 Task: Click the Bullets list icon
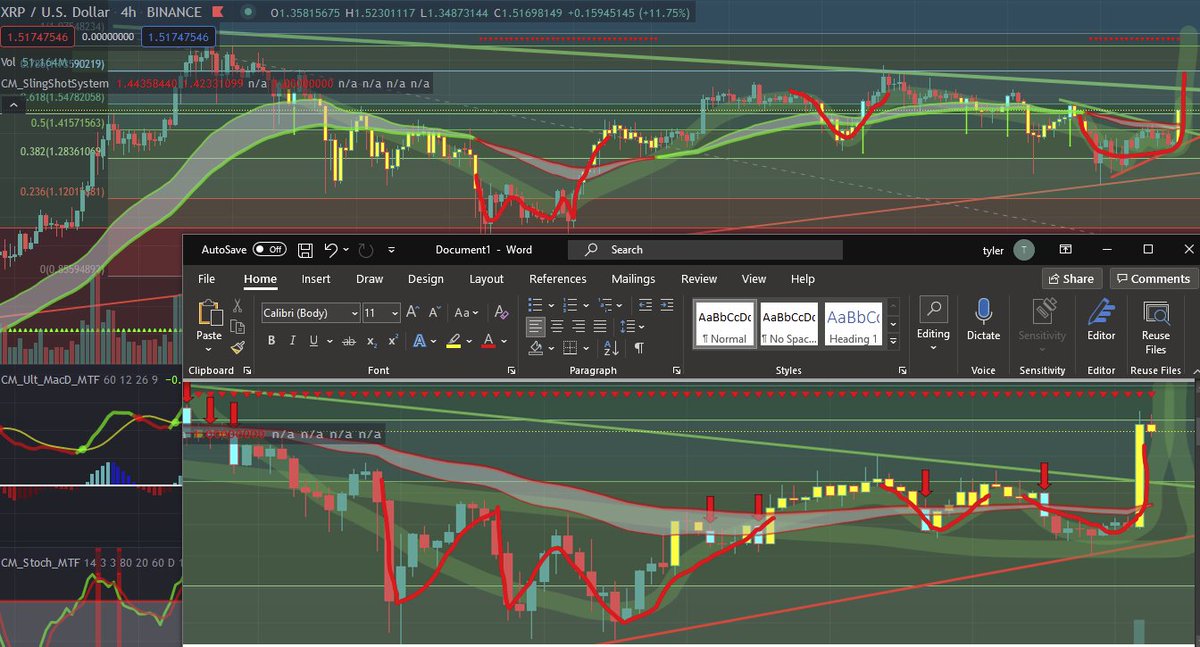pyautogui.click(x=534, y=305)
